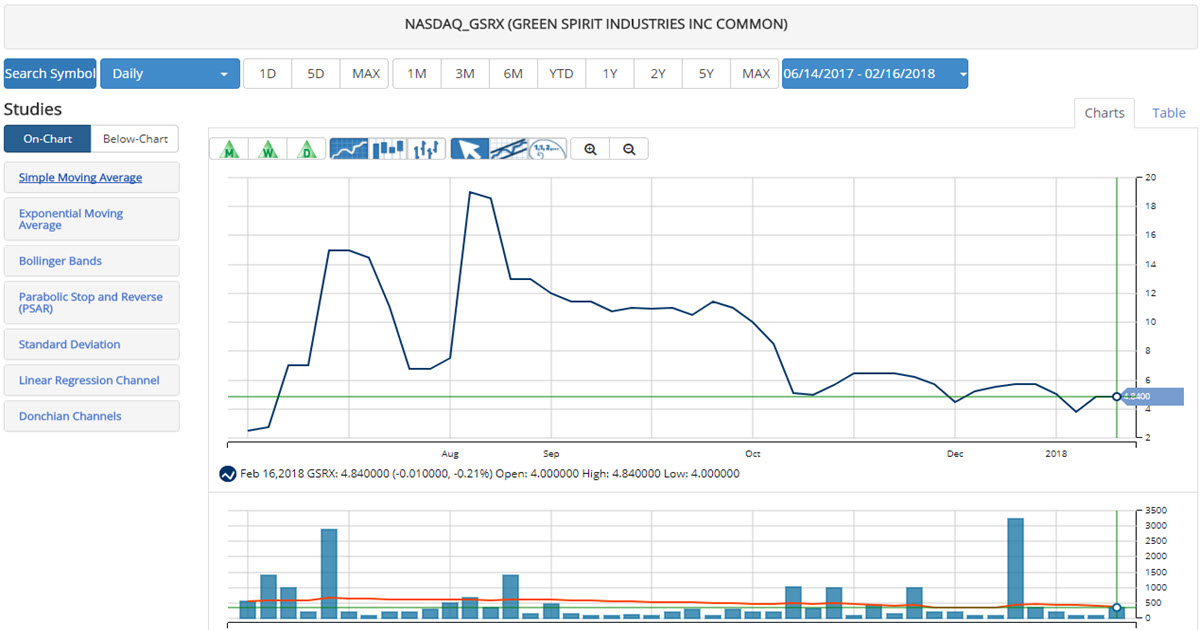Select the trend line drawing tool
This screenshot has height=630, width=1200.
pyautogui.click(x=508, y=149)
